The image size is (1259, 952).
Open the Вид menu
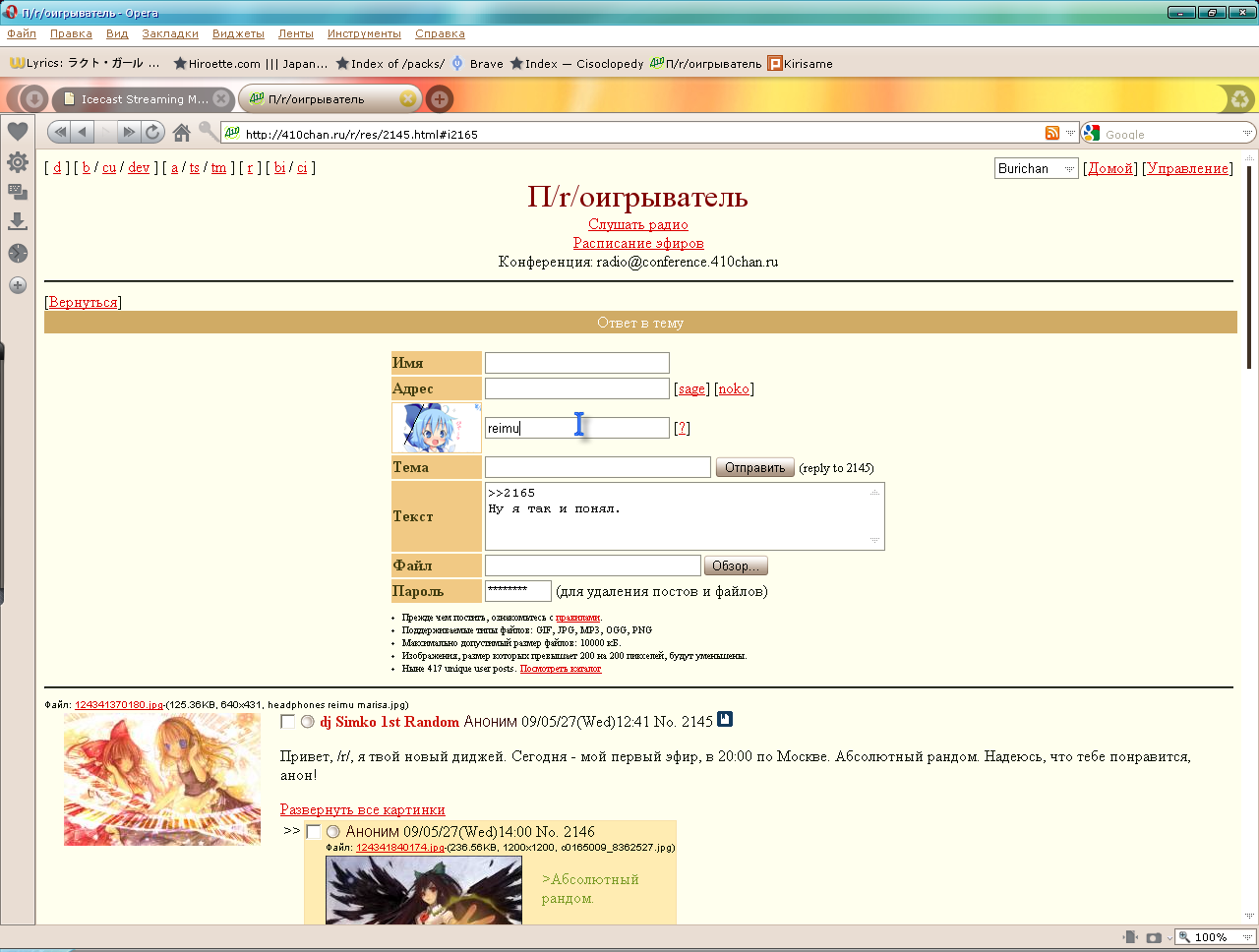click(117, 33)
